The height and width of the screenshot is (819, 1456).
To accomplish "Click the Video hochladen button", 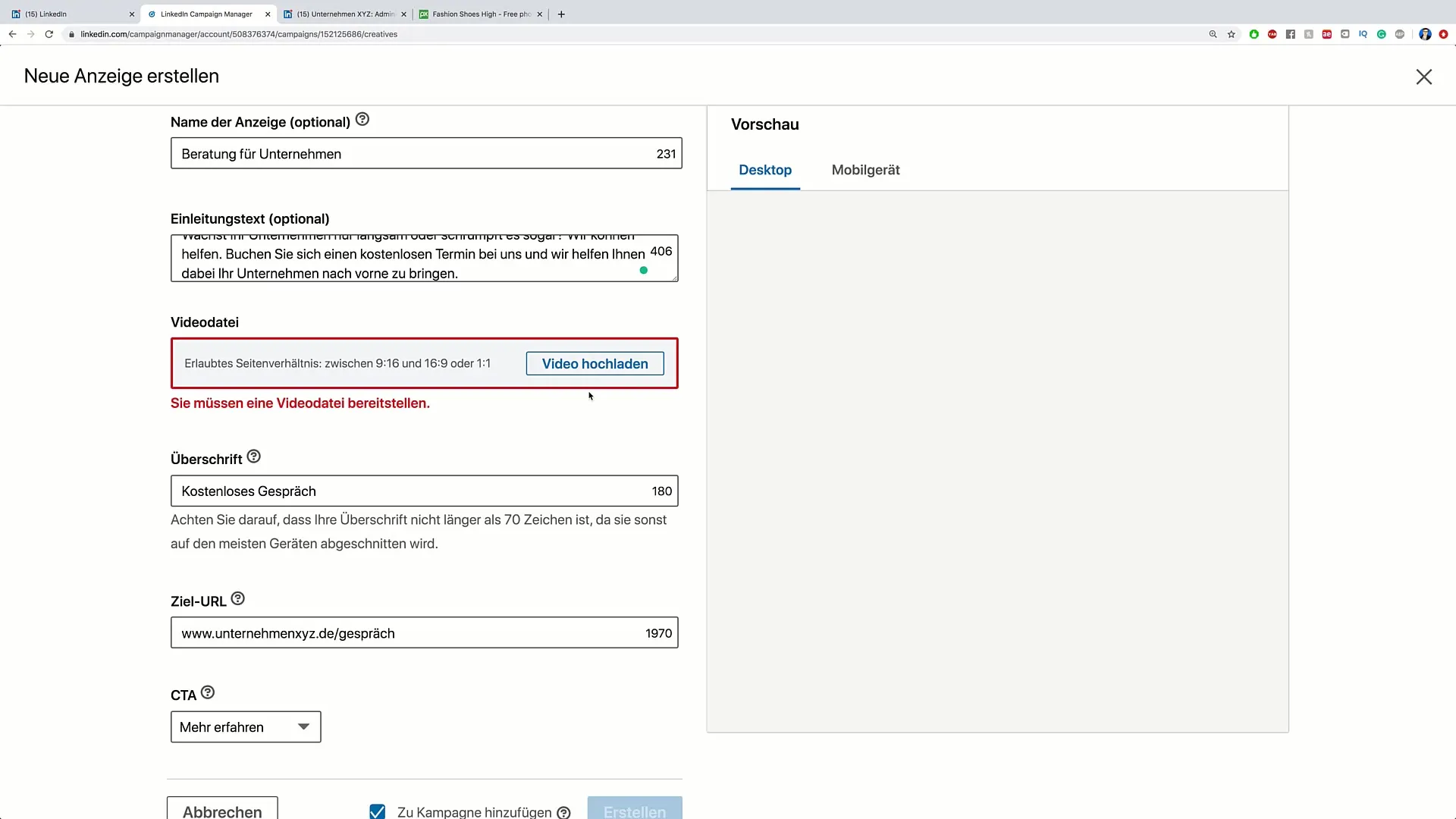I will pos(595,363).
